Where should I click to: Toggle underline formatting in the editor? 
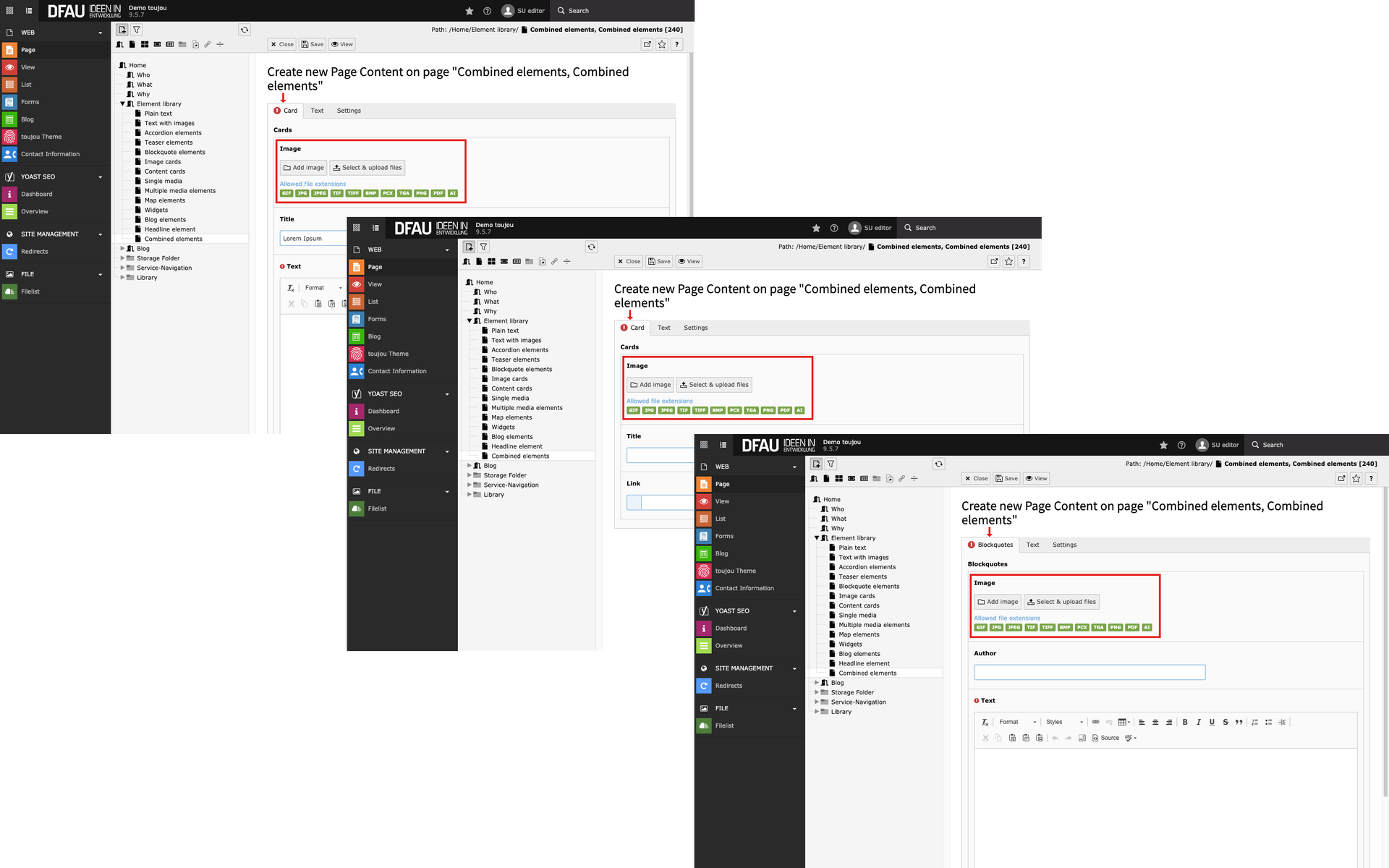point(1212,722)
